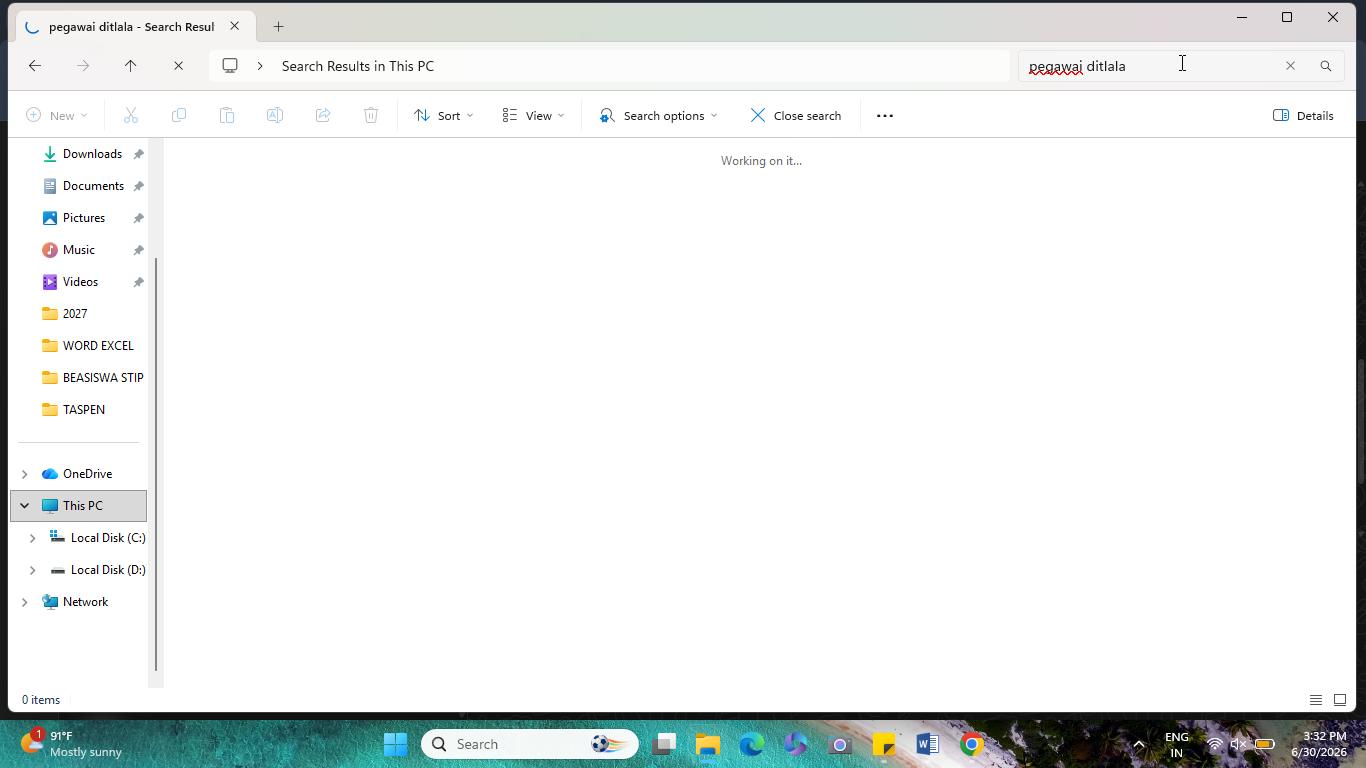Toggle the Details pane
This screenshot has height=768, width=1366.
[1303, 116]
